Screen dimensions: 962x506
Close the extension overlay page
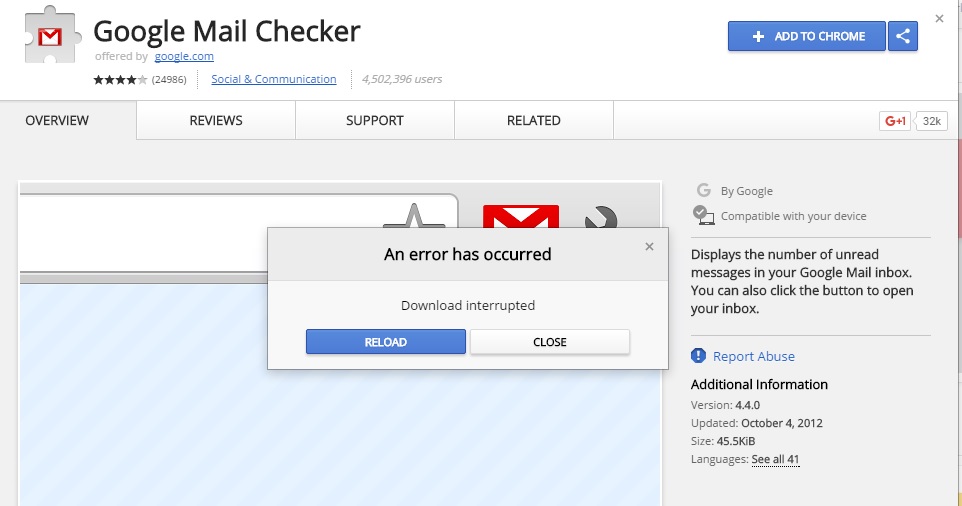point(939,18)
